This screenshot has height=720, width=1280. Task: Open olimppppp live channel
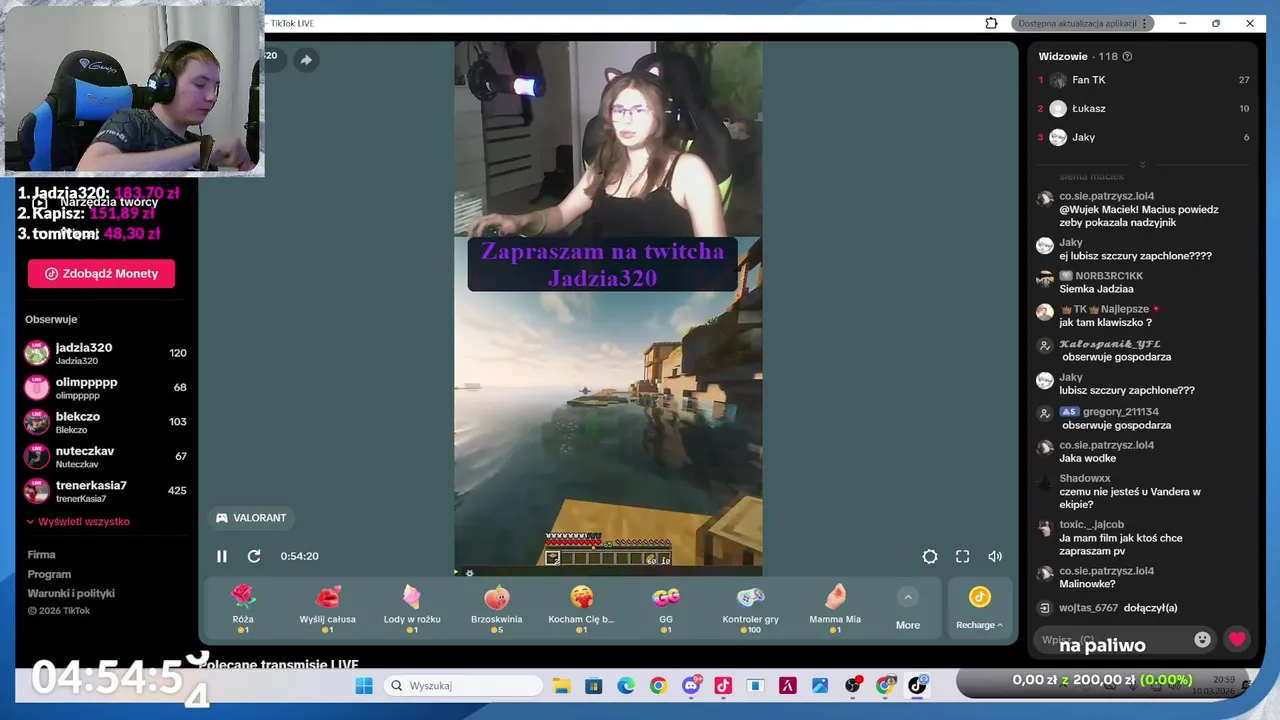(x=106, y=387)
